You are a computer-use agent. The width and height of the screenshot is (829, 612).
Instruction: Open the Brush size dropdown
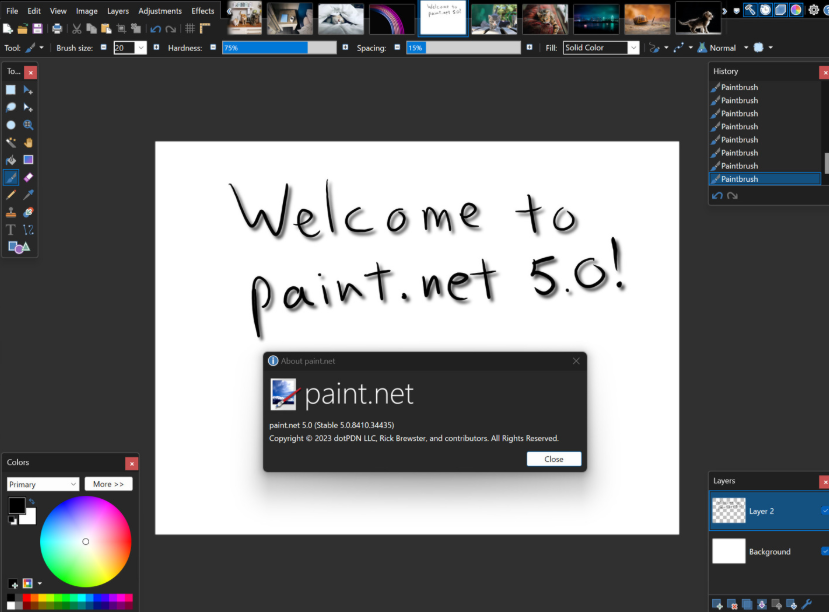141,48
